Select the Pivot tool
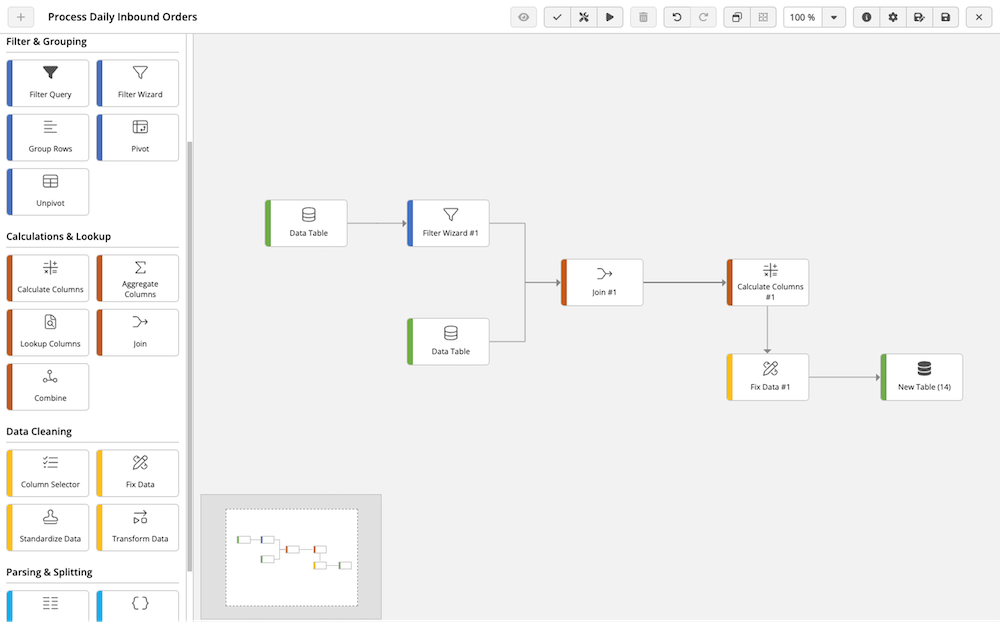 [x=138, y=137]
